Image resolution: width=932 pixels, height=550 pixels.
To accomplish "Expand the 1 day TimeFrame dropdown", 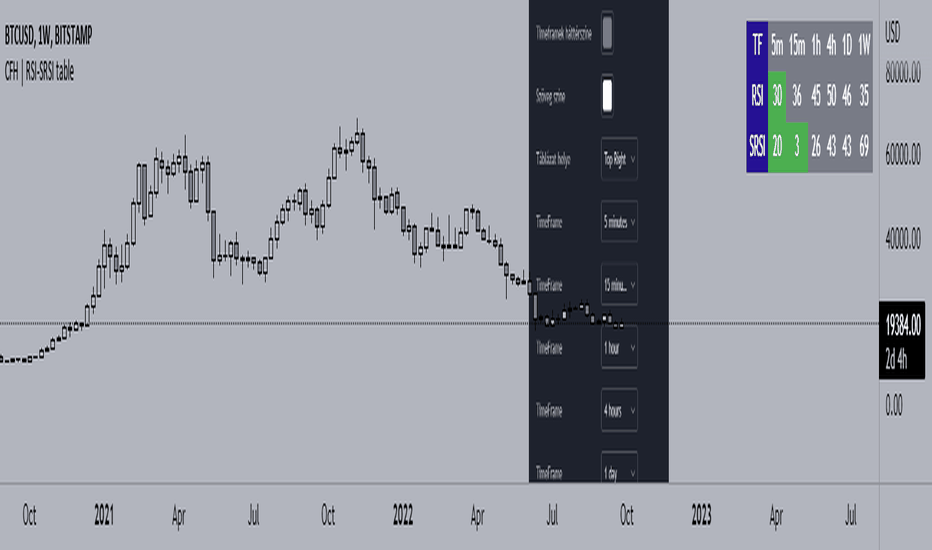I will pos(619,469).
